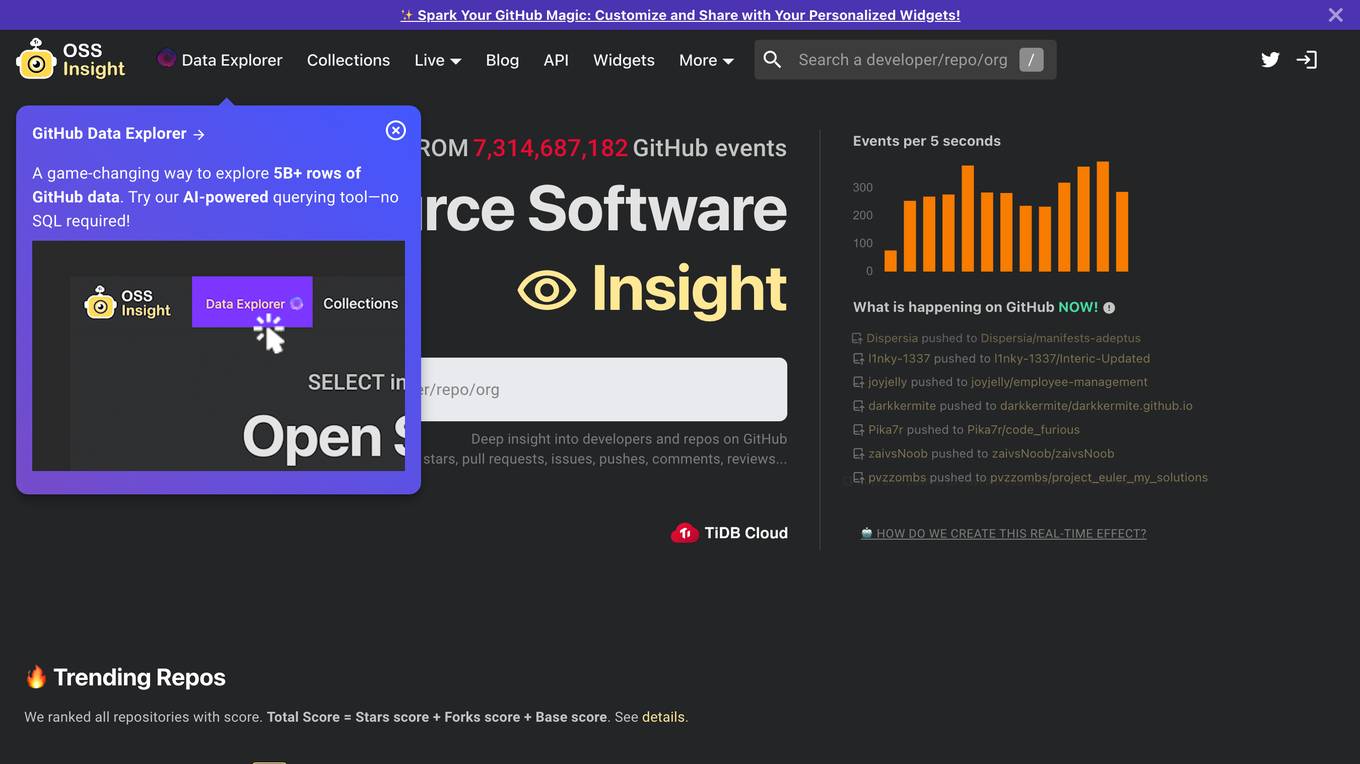Click the 7,314,687,182 events counter

coord(550,148)
